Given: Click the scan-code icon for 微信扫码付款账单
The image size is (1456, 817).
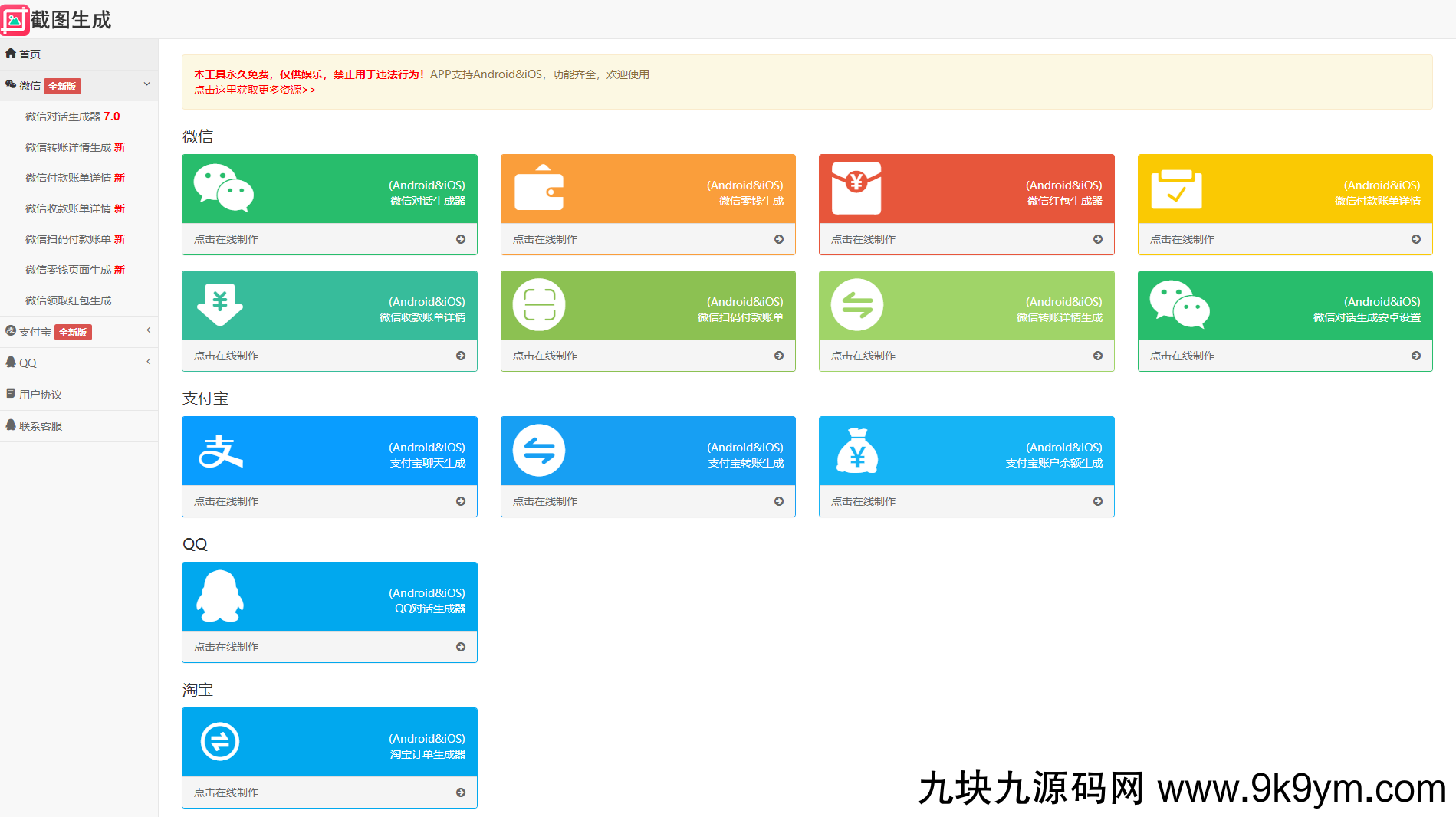Looking at the screenshot, I should [x=540, y=304].
